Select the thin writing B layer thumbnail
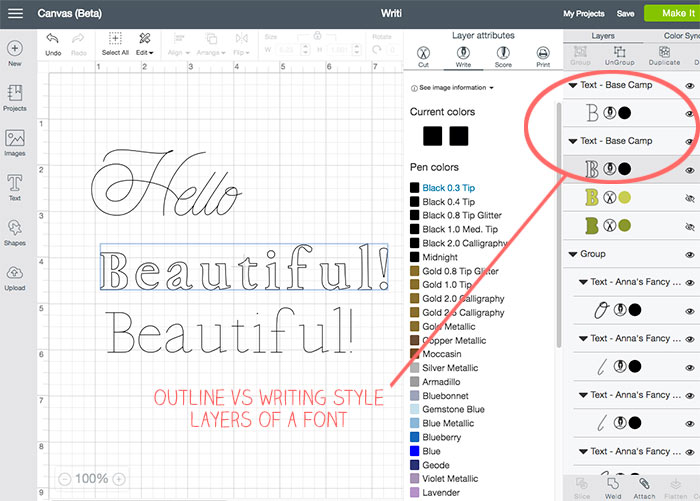Viewport: 700px width, 501px height. [592, 113]
